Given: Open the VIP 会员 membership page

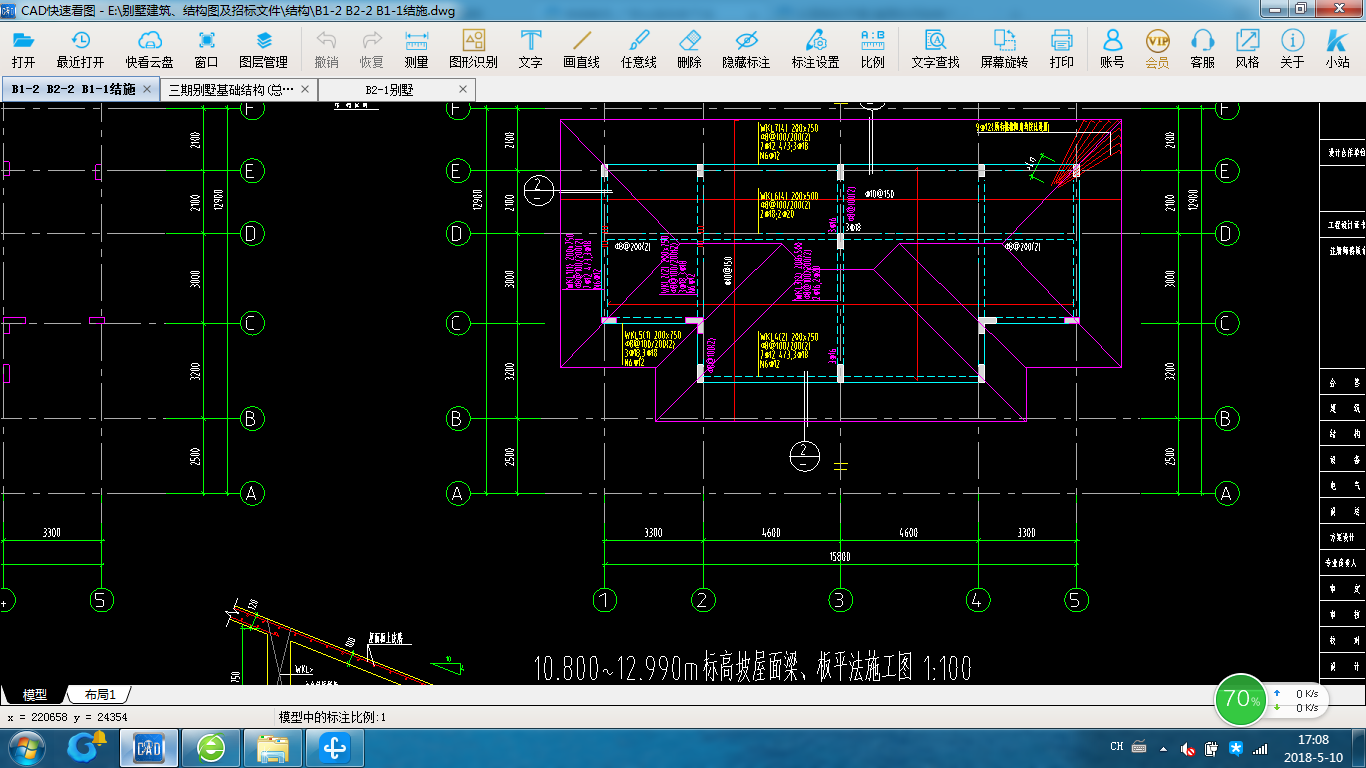Looking at the screenshot, I should 1157,49.
